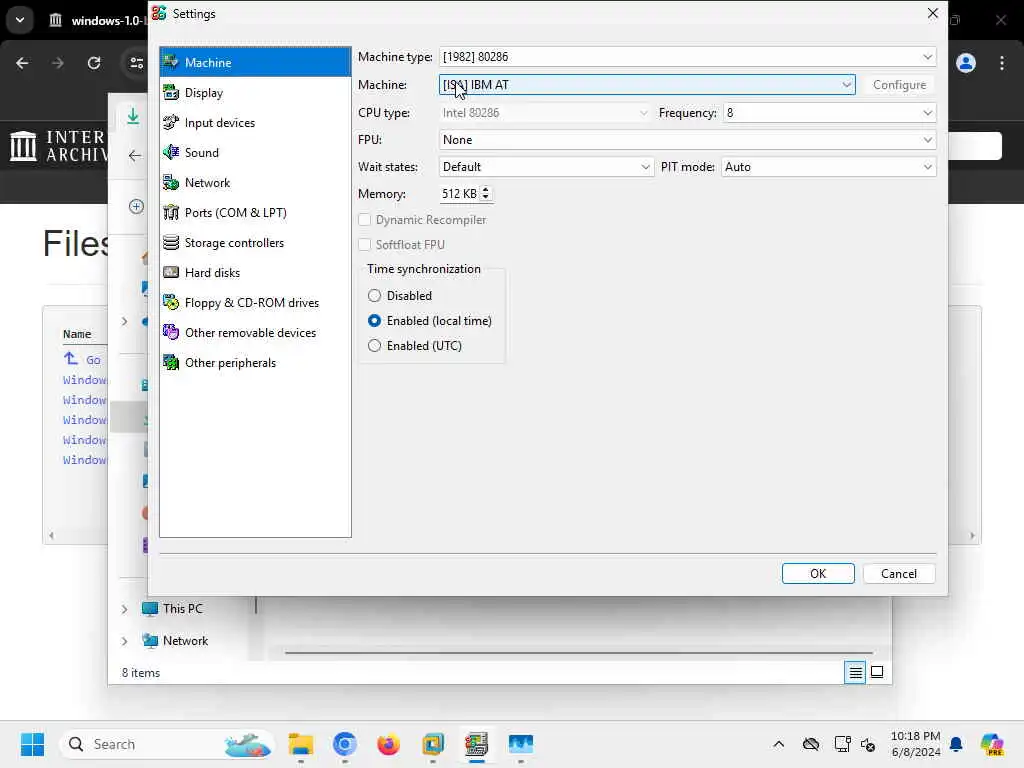Toggle the Dynamic Recompiler checkbox
Image resolution: width=1024 pixels, height=768 pixels.
pos(364,219)
